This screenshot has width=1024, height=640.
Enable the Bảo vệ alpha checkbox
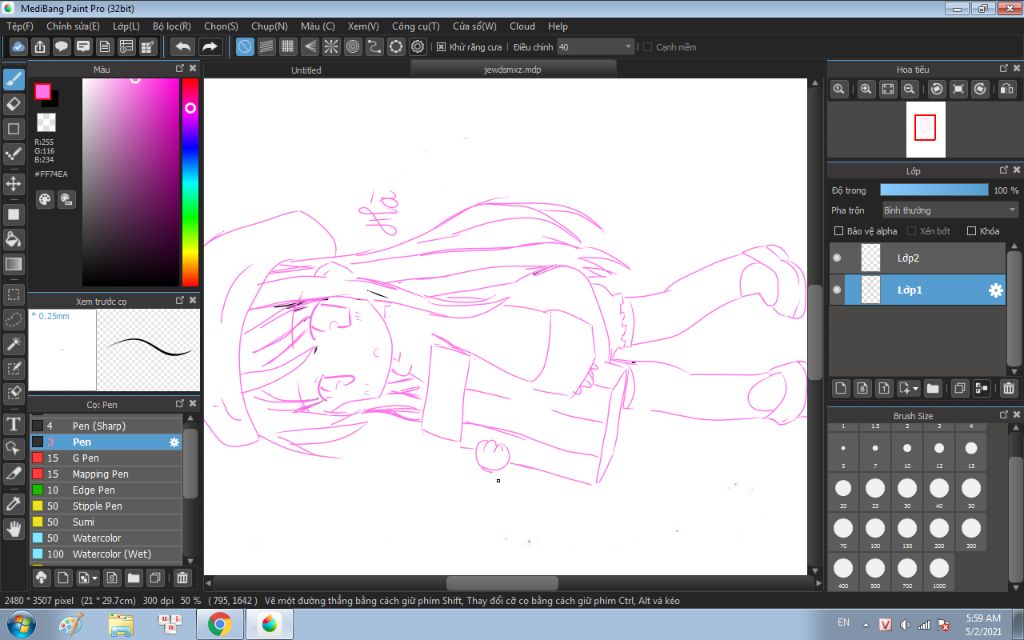[x=838, y=231]
